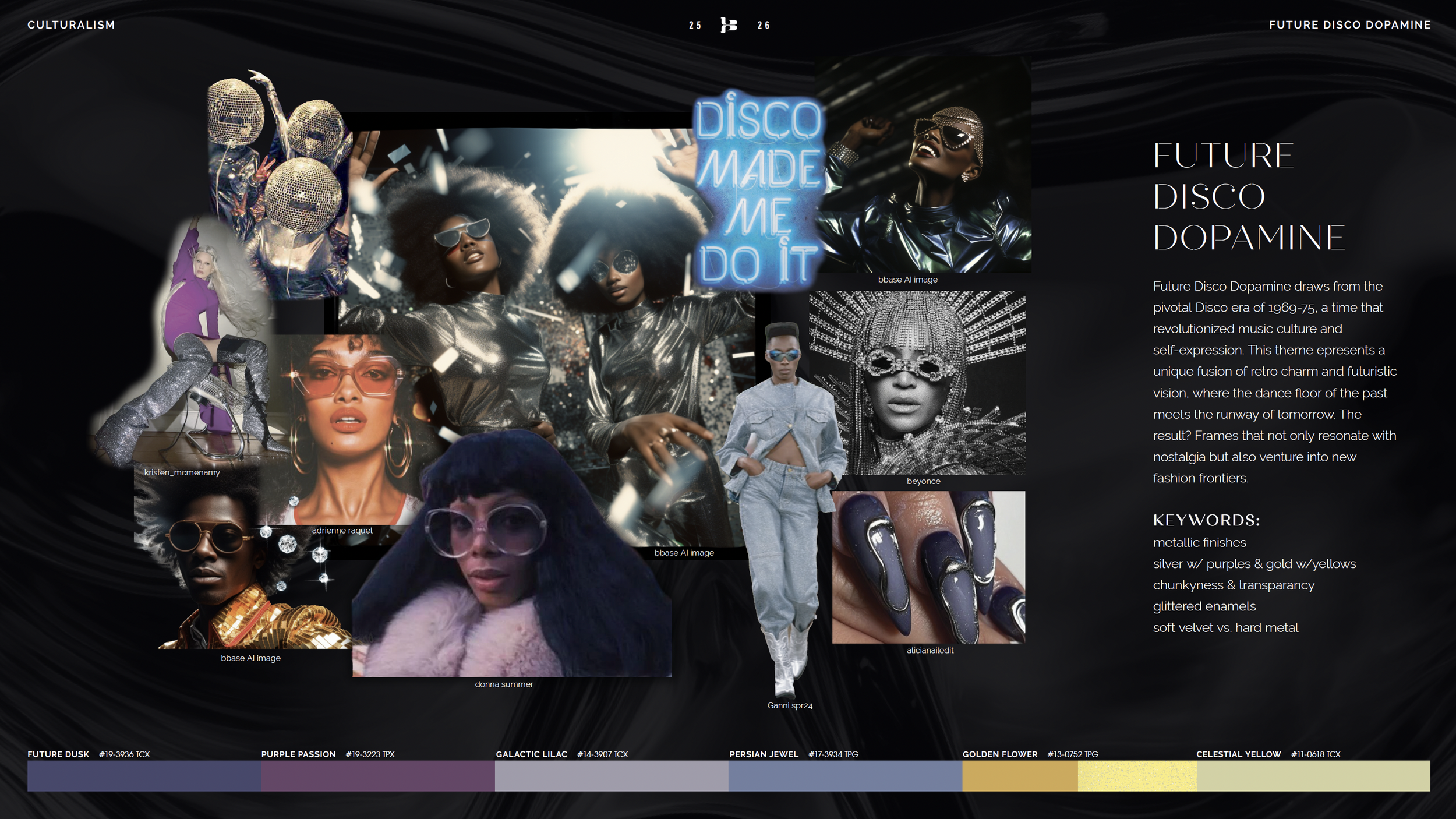
Task: Click the KEYWORDS: heading
Action: [1206, 520]
